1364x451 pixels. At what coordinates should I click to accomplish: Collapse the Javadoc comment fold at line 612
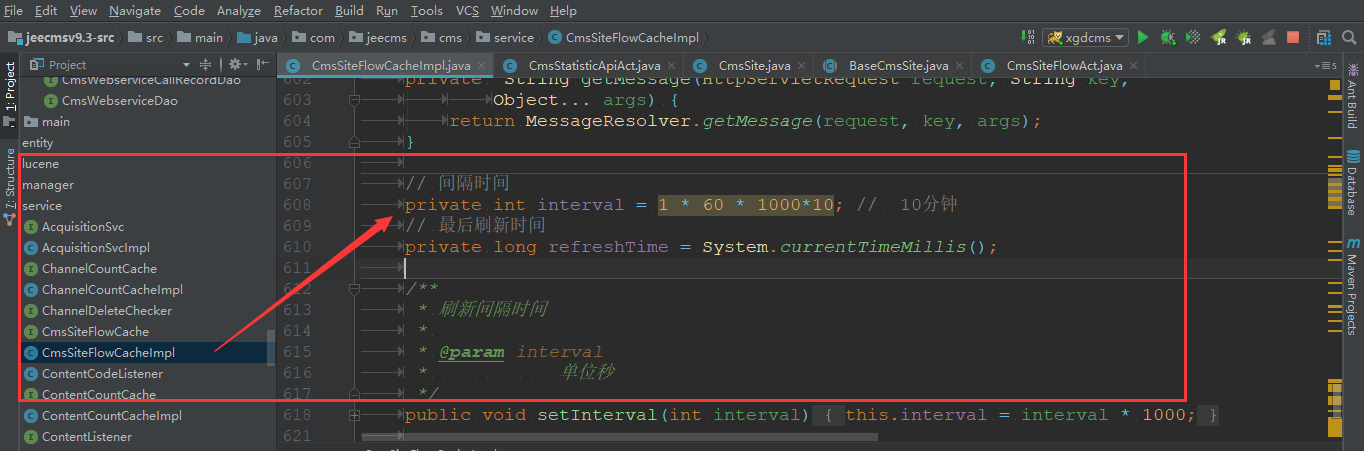(353, 289)
